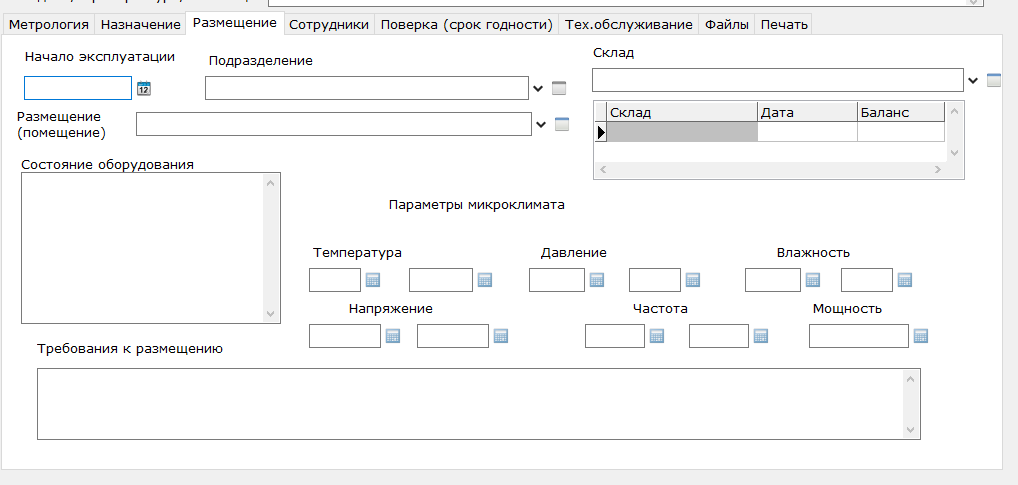Click the second Напряжение input field
This screenshot has width=1018, height=485.
click(x=453, y=336)
